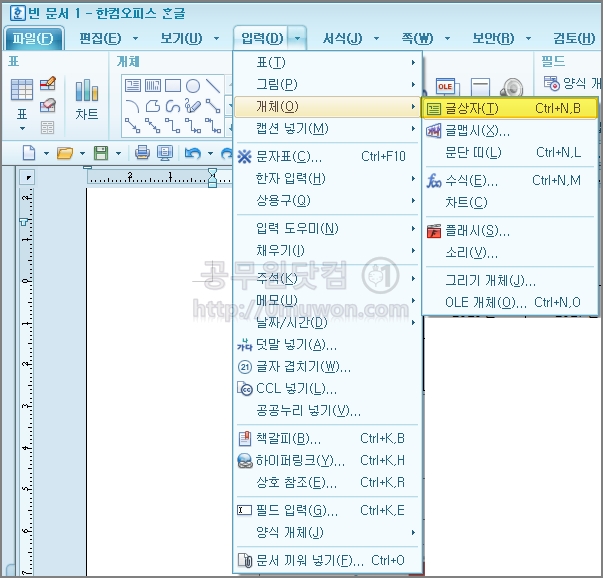This screenshot has height=578, width=603.
Task: Choose 덧말 넣기(A)... menu item
Action: pos(327,345)
